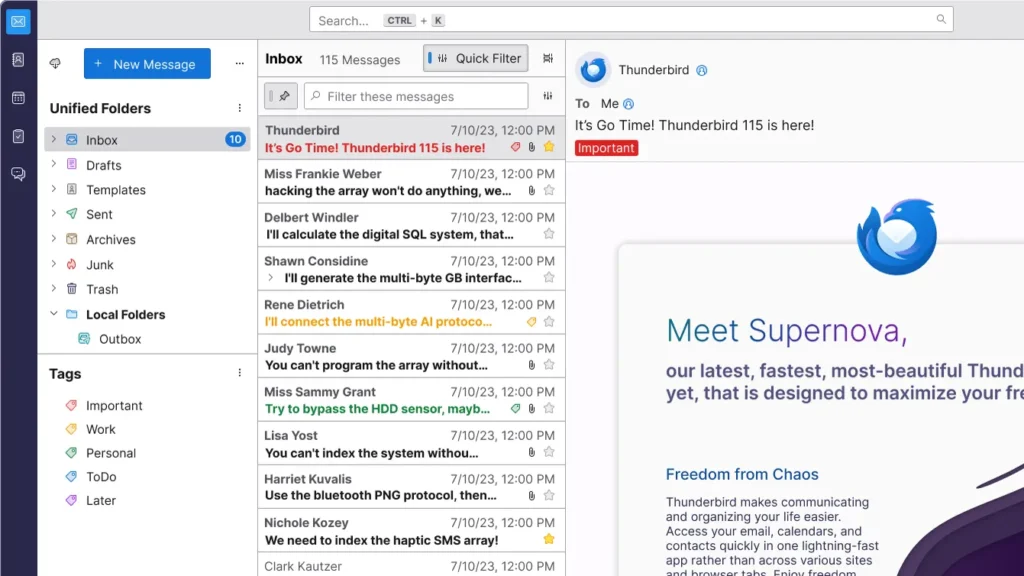Screen dimensions: 1024x576
Task: Open the Address Book space icon
Action: [x=18, y=59]
